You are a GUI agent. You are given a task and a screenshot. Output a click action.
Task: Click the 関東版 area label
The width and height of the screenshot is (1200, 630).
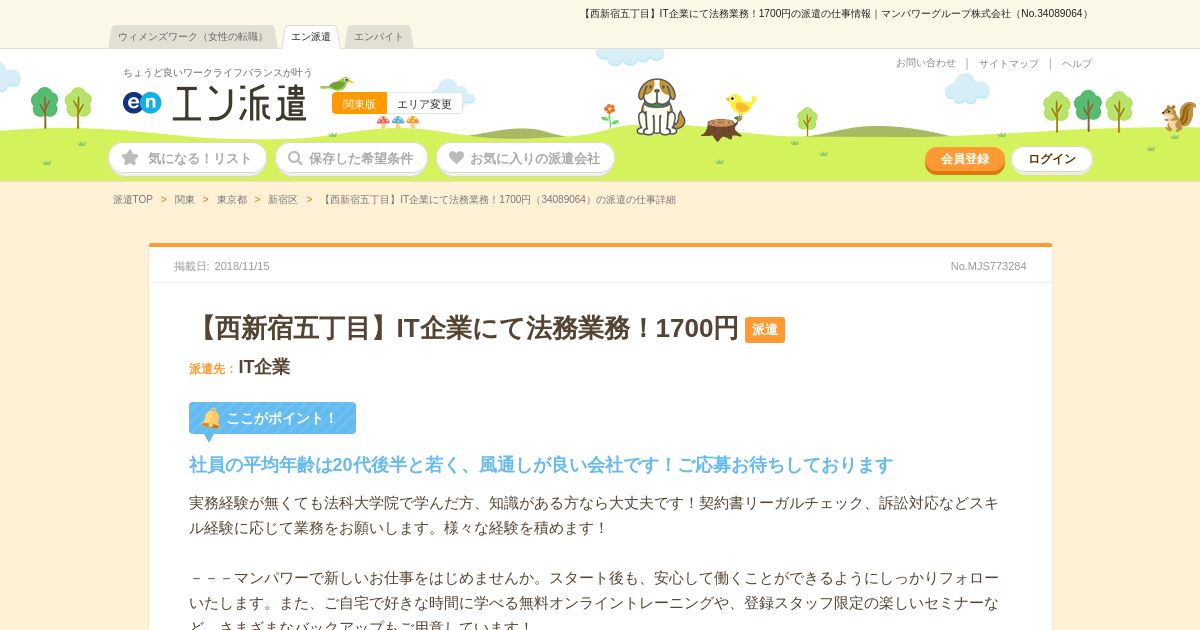click(x=359, y=104)
